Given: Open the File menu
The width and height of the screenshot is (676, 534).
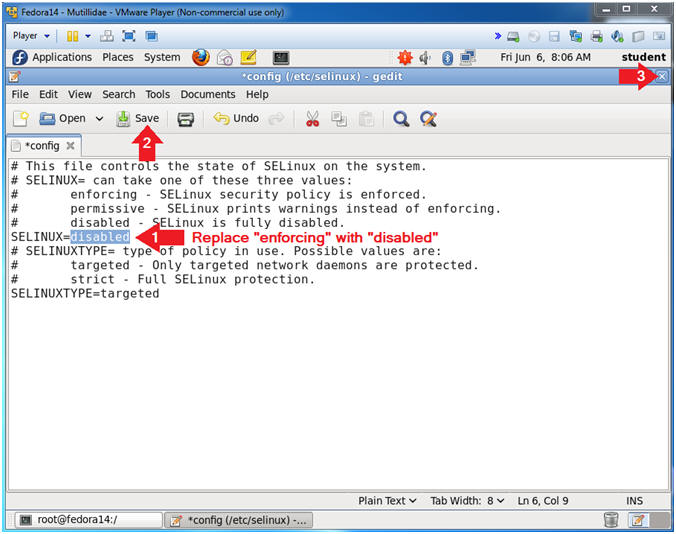Looking at the screenshot, I should point(20,94).
